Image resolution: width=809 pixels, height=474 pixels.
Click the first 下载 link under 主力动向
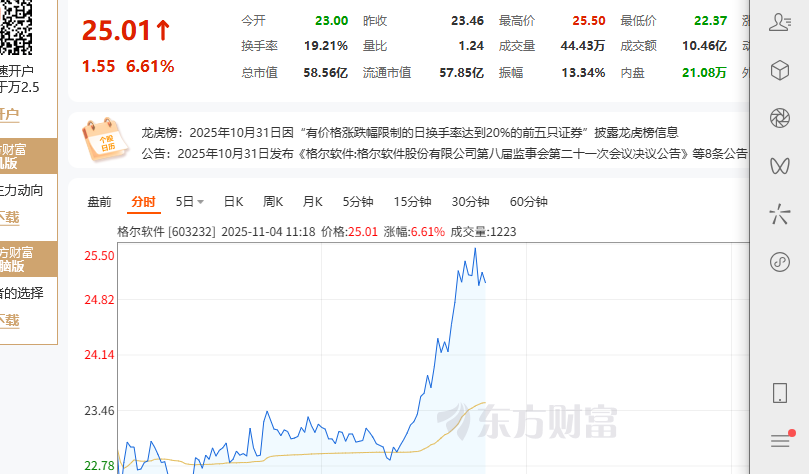coord(10,217)
